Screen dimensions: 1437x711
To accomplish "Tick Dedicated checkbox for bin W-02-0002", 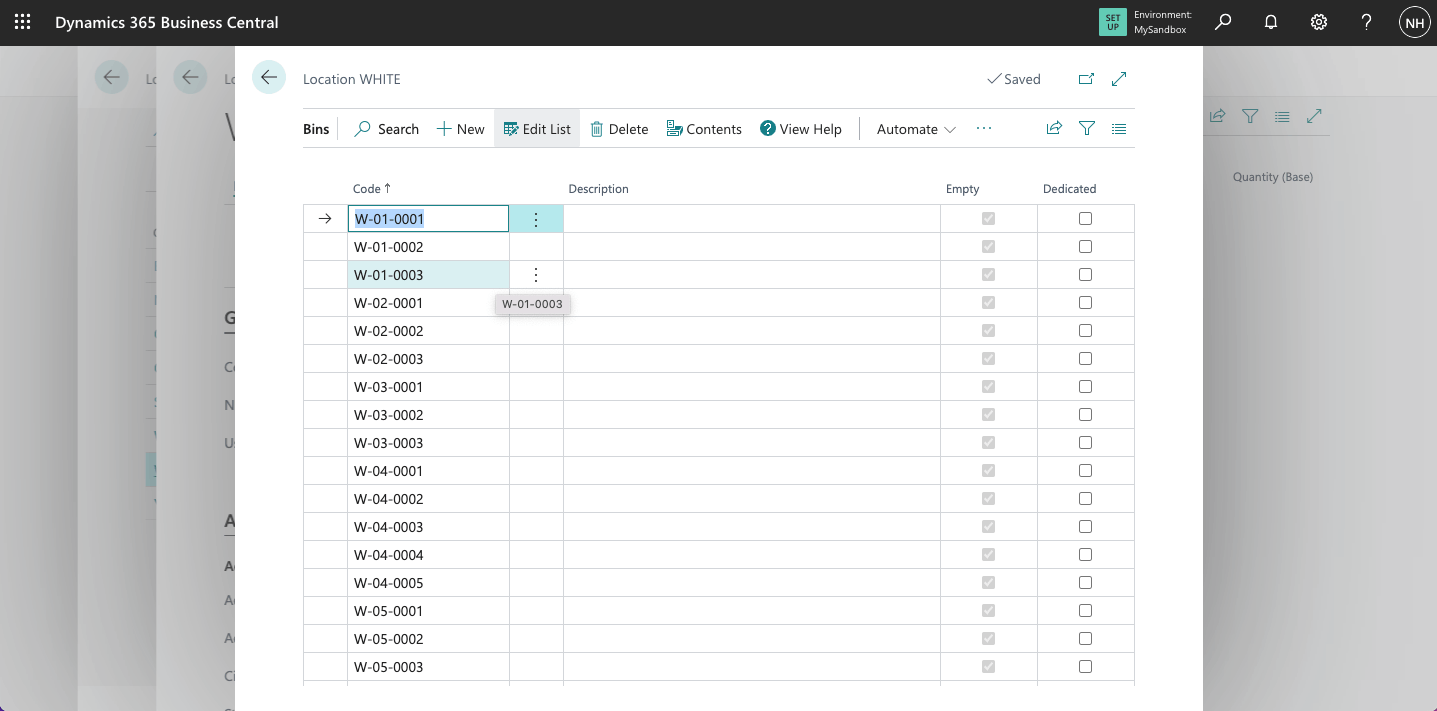I will [x=1085, y=331].
